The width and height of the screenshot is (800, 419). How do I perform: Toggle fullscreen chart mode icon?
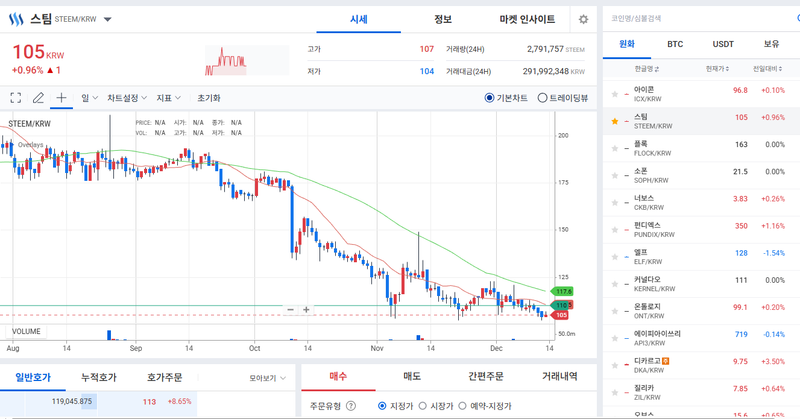(x=16, y=98)
